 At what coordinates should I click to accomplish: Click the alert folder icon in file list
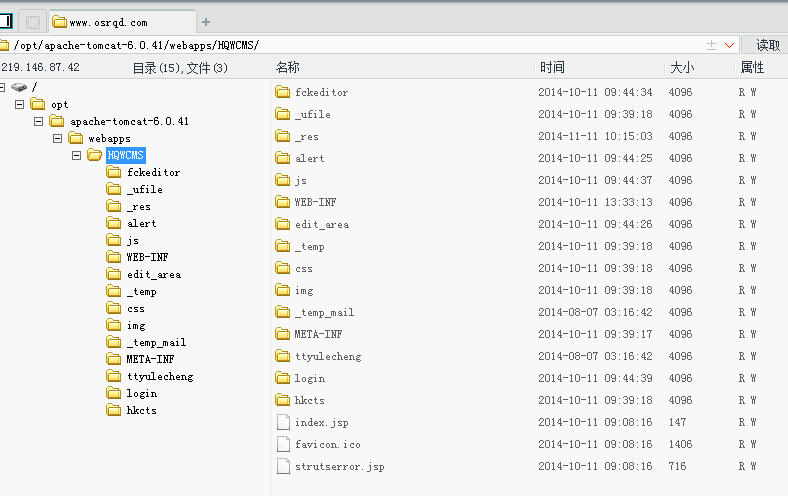pyautogui.click(x=282, y=158)
